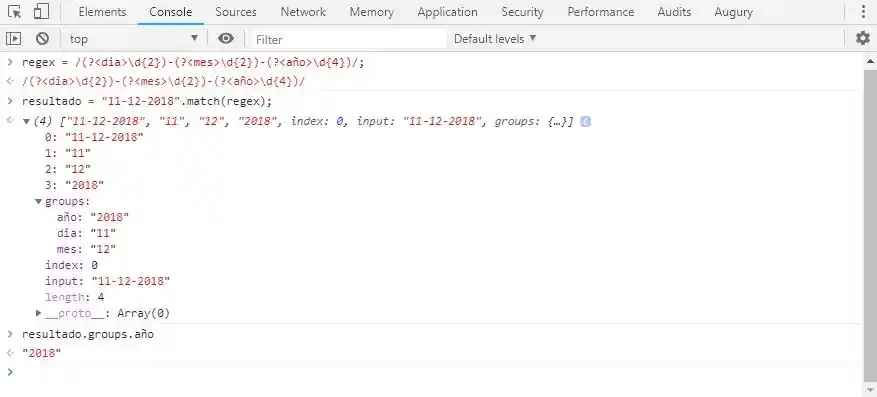This screenshot has height=397, width=877.
Task: Go to the Network tab
Action: (x=303, y=12)
